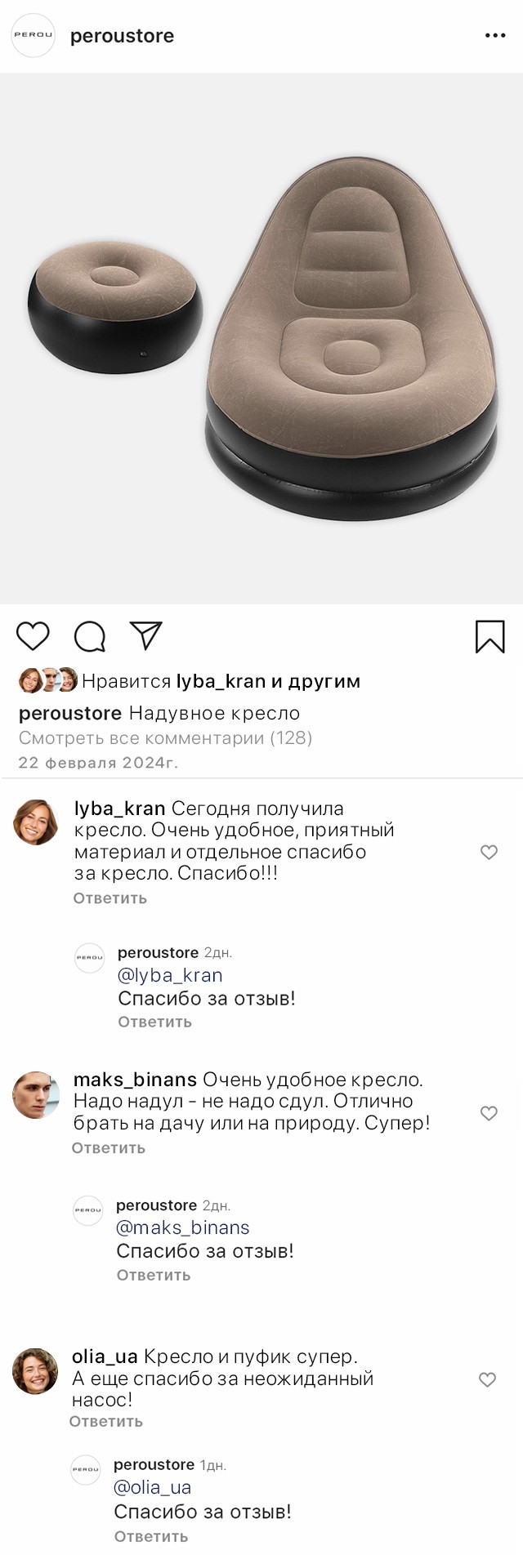
Task: Expand all 128 comments
Action: [x=165, y=738]
